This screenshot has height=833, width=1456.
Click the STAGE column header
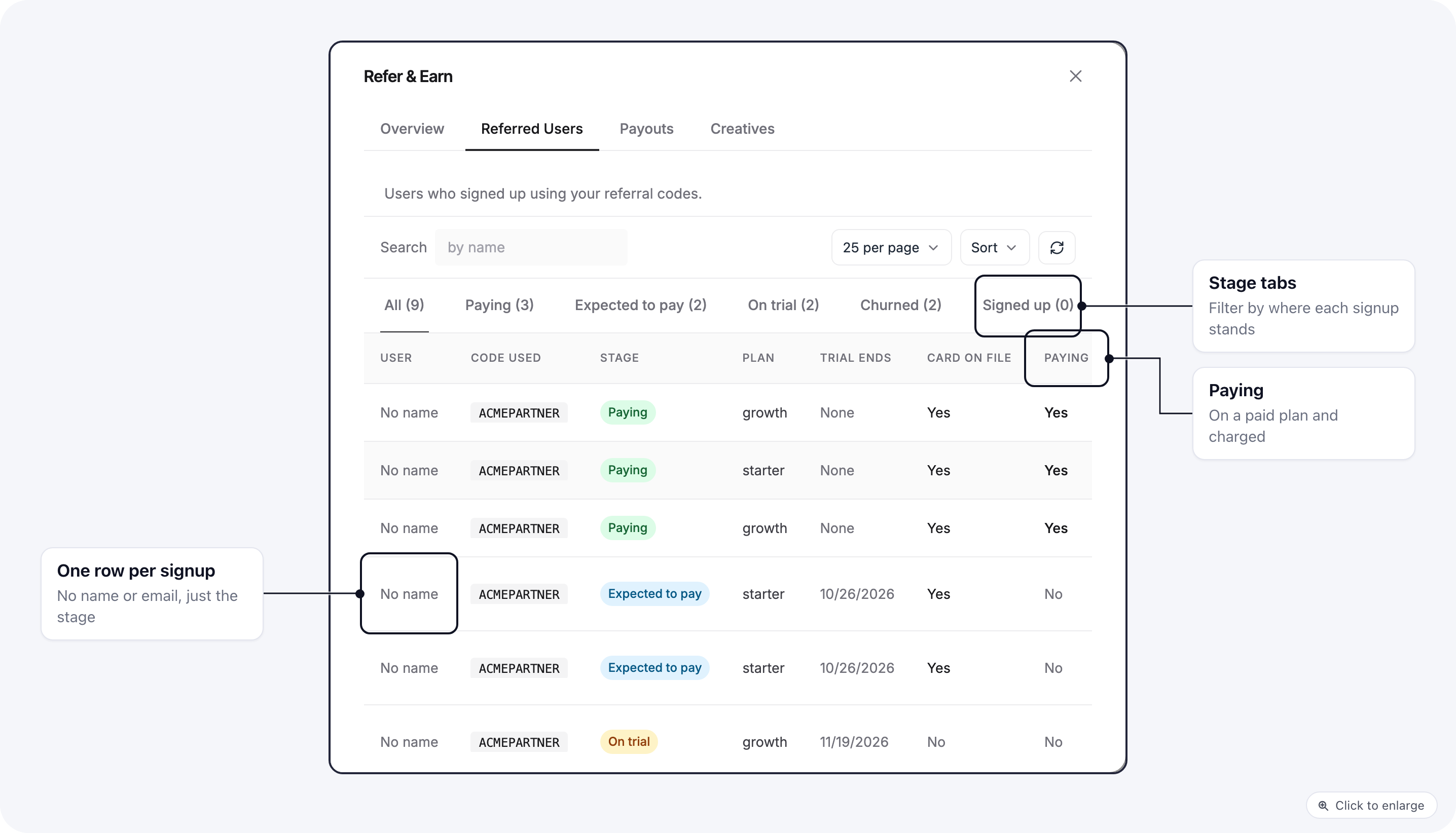click(620, 358)
